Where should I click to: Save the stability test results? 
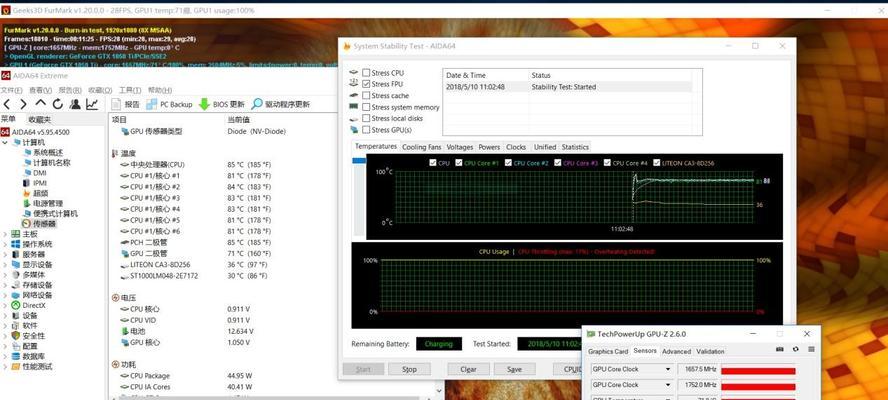[514, 369]
